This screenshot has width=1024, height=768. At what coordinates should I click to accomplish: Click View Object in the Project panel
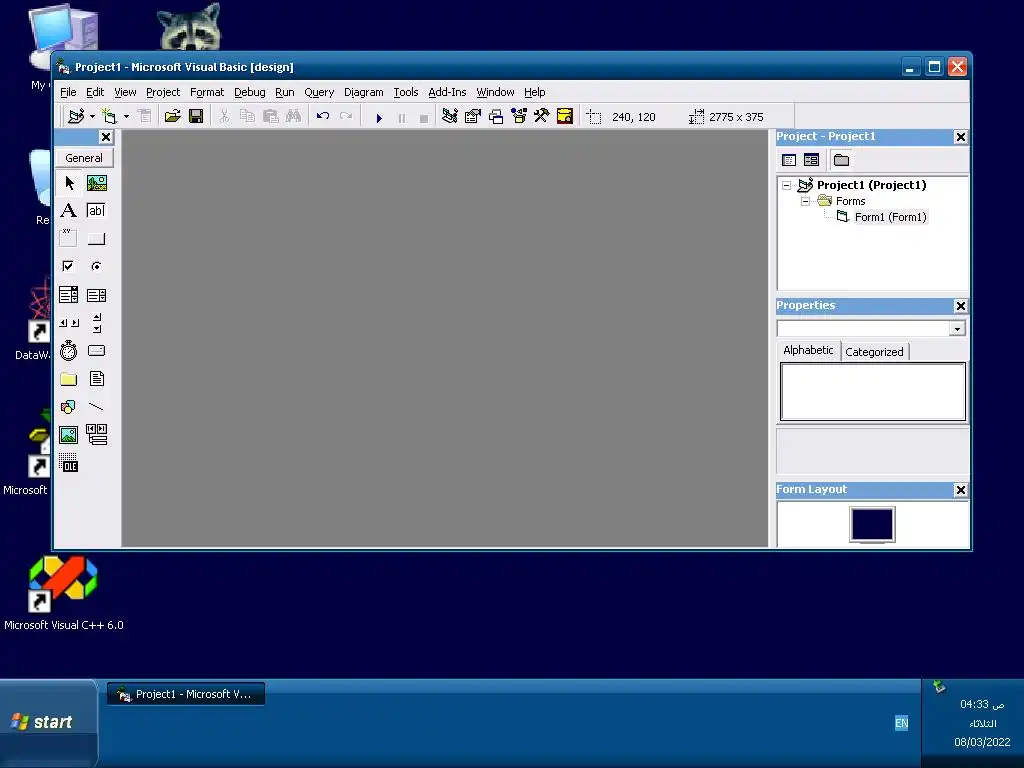pyautogui.click(x=811, y=160)
